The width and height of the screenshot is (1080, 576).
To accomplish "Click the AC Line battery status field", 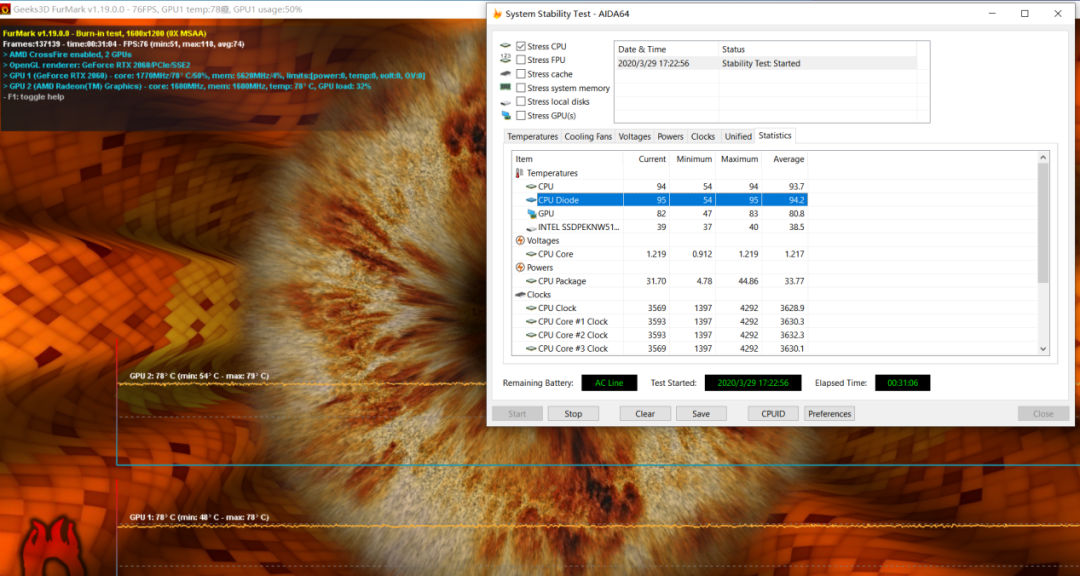I will (610, 382).
